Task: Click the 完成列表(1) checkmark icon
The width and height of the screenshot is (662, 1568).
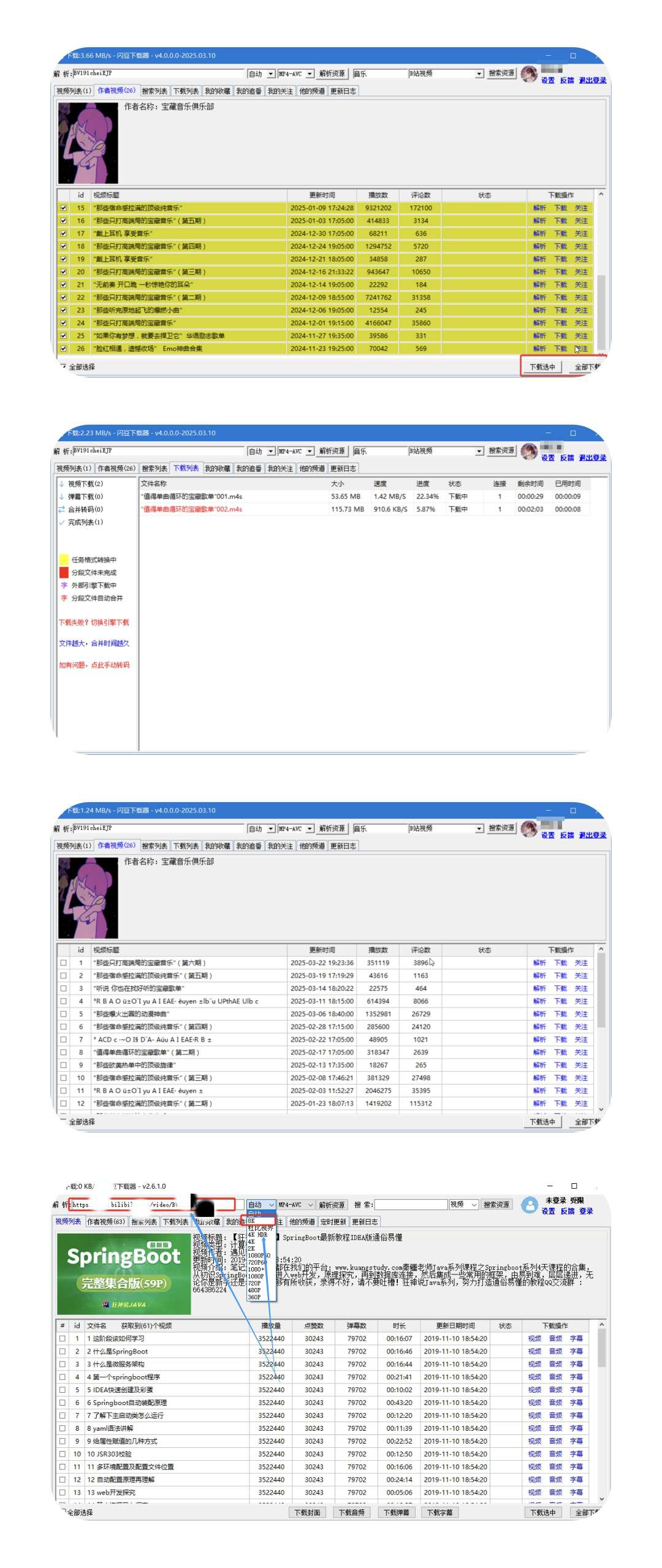Action: pos(61,522)
